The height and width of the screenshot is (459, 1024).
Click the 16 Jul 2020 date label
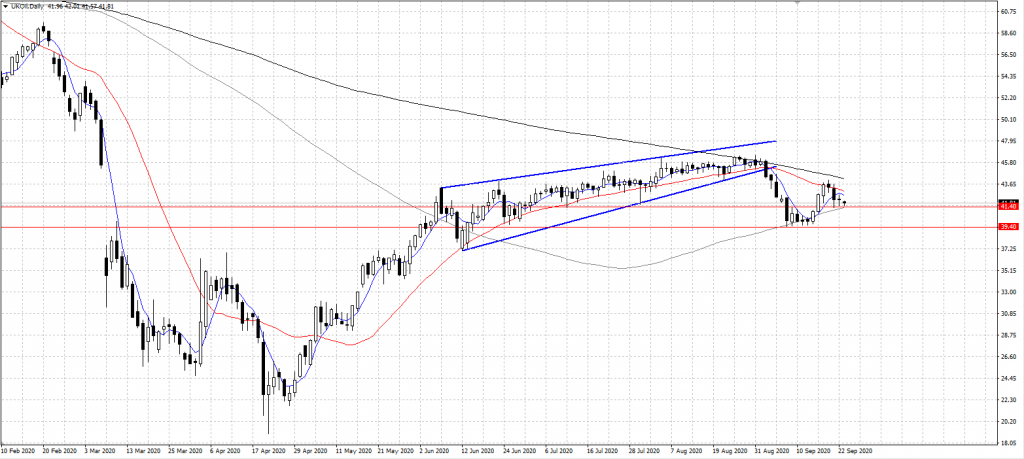(604, 452)
